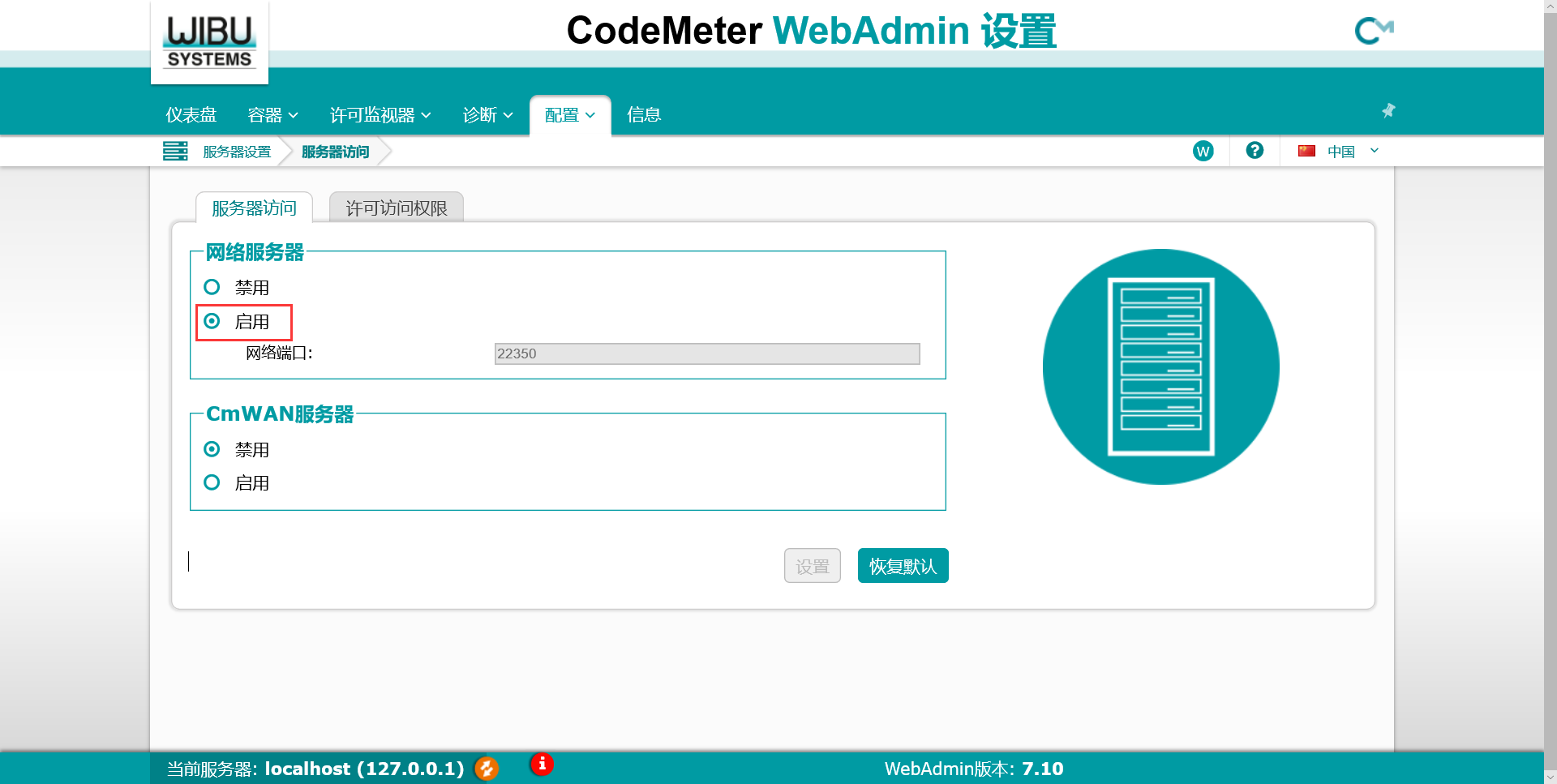Click the W WebAdmin circle icon
The height and width of the screenshot is (784, 1557).
click(x=1203, y=151)
